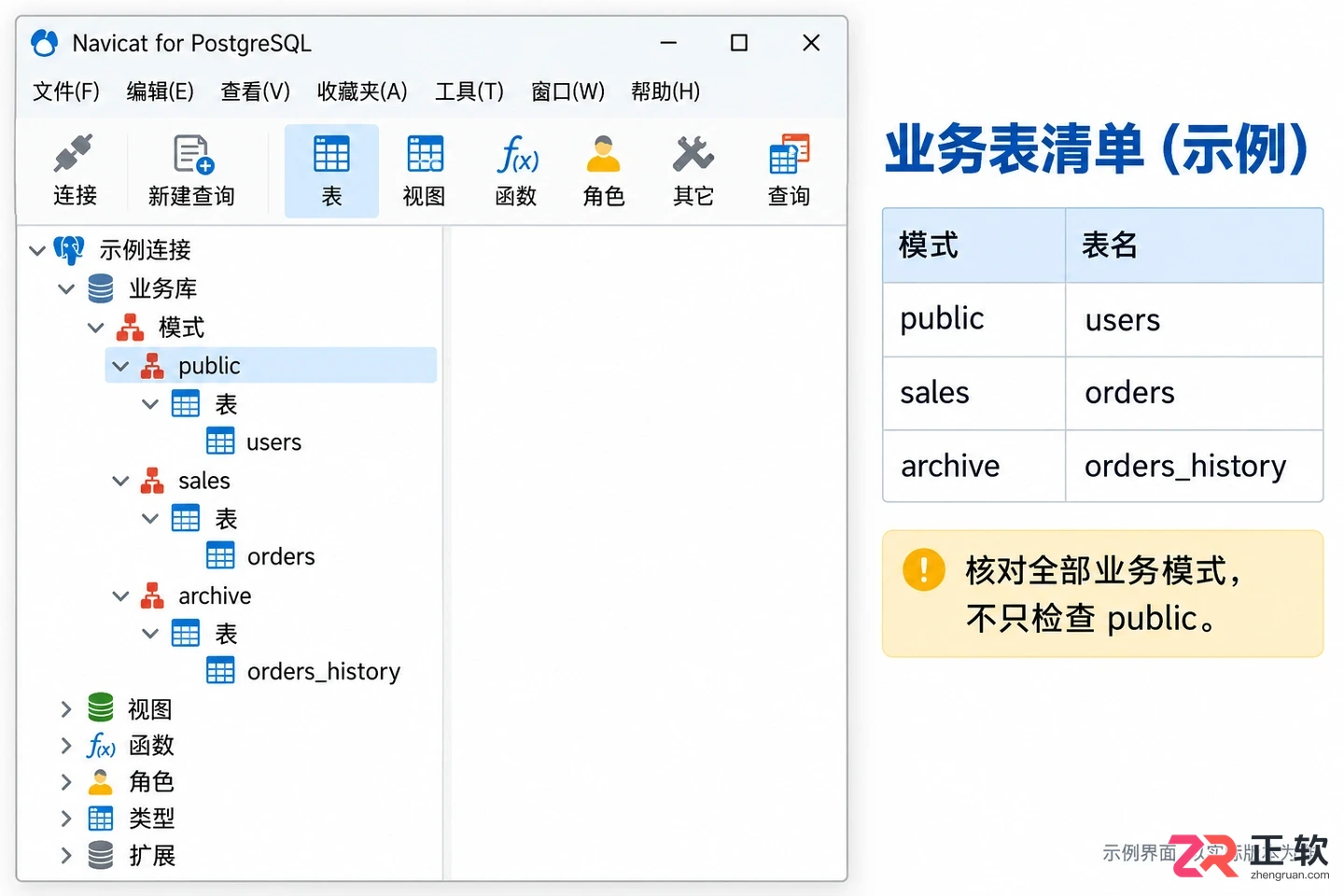
Task: Expand the 视图 node in tree
Action: click(65, 709)
